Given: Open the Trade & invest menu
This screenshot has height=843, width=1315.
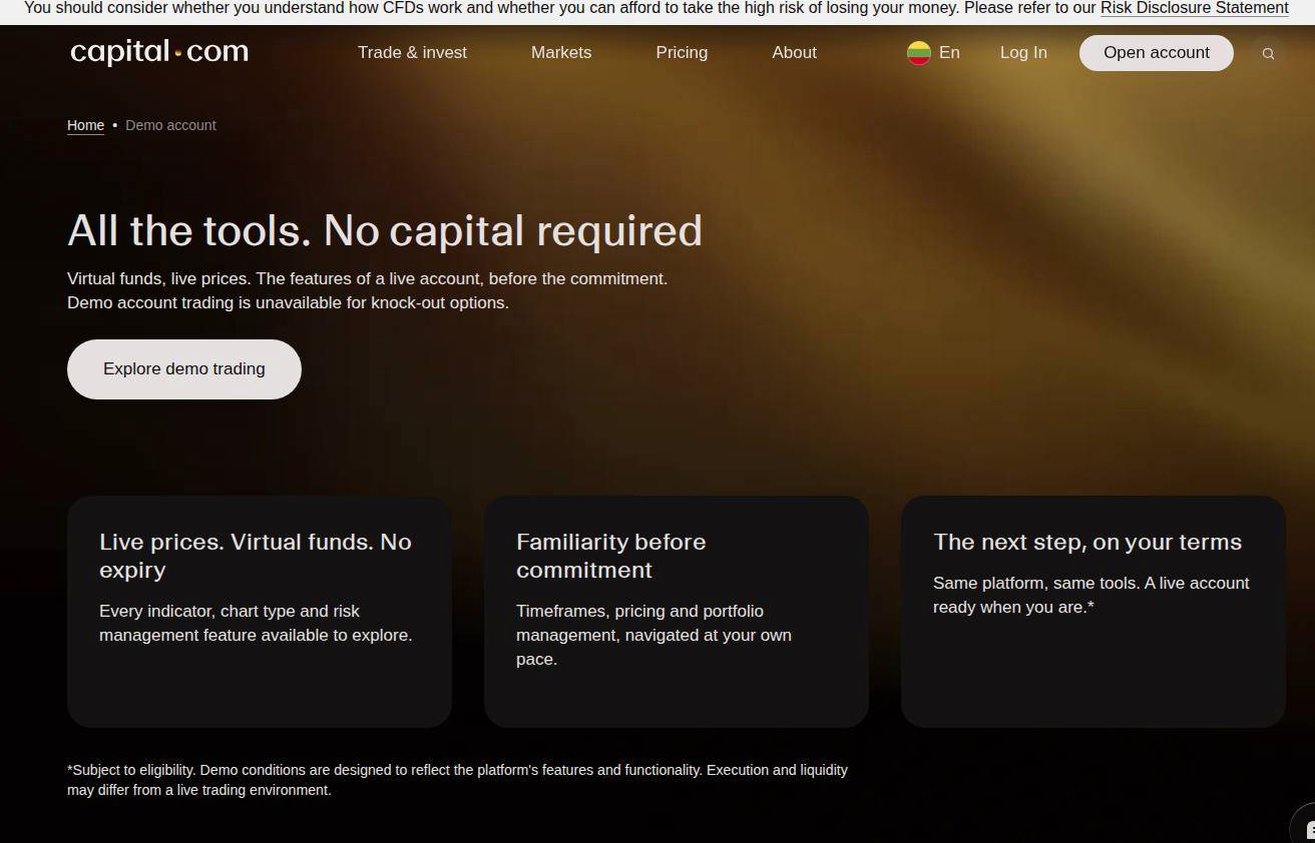Looking at the screenshot, I should coord(412,53).
